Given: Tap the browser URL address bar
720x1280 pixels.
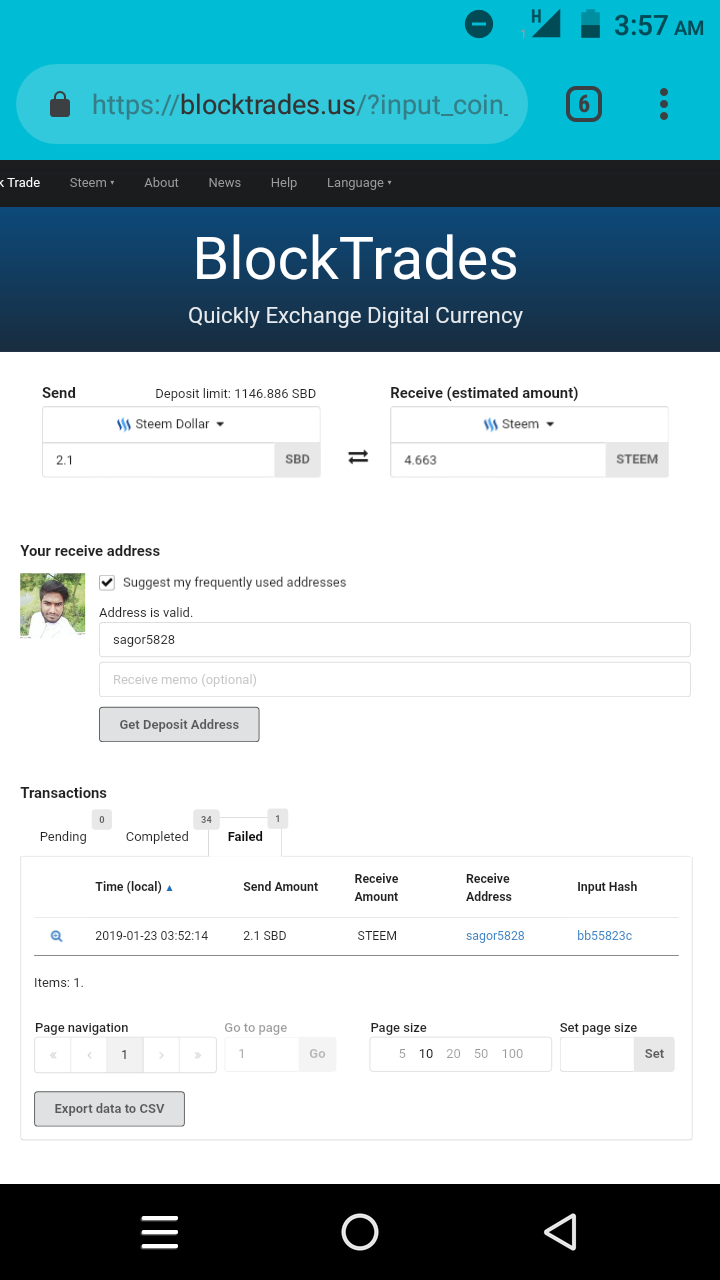Looking at the screenshot, I should coord(272,104).
